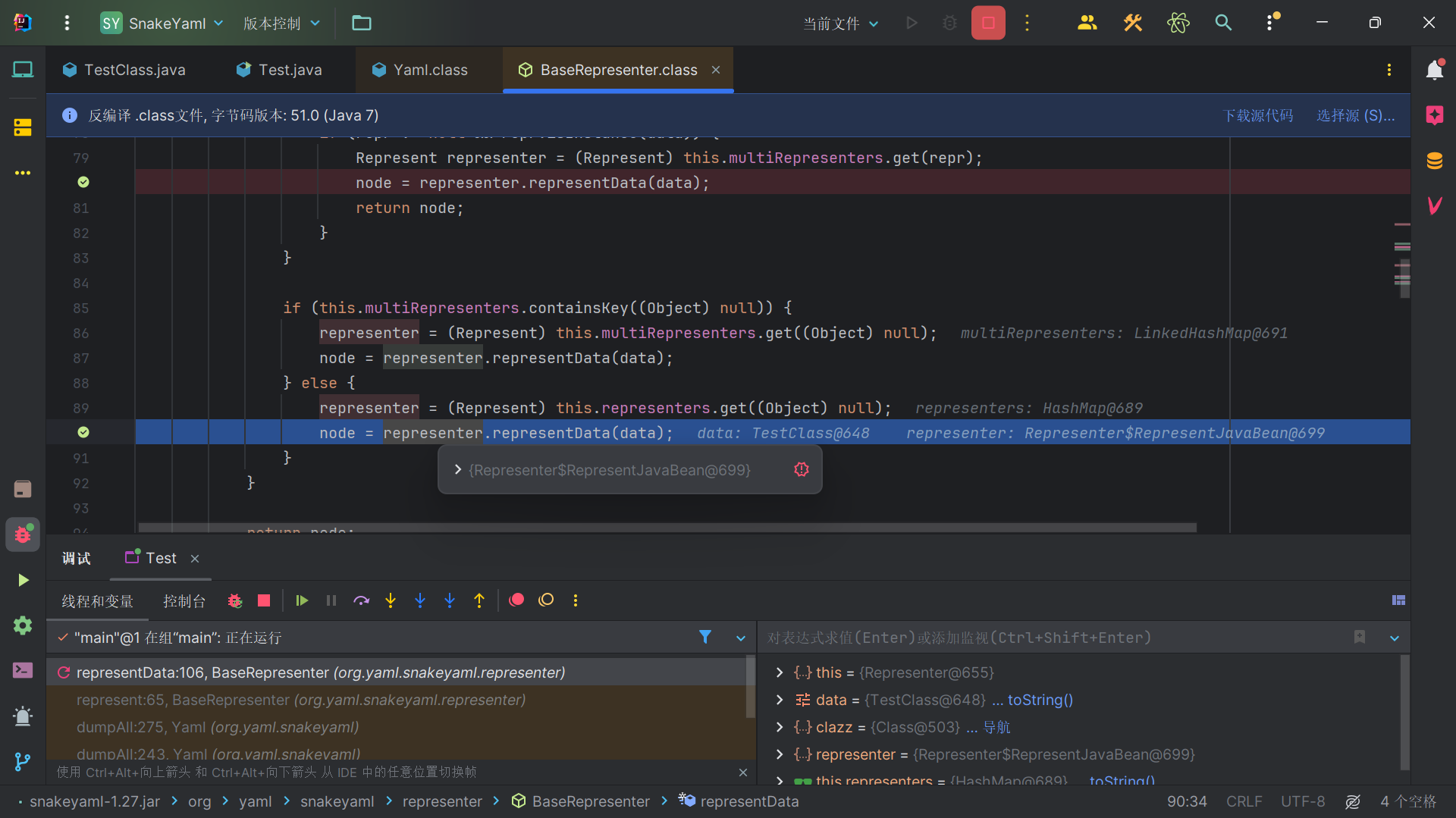The height and width of the screenshot is (818, 1456).
Task: Click CRLF line separator in status bar
Action: coord(1244,801)
